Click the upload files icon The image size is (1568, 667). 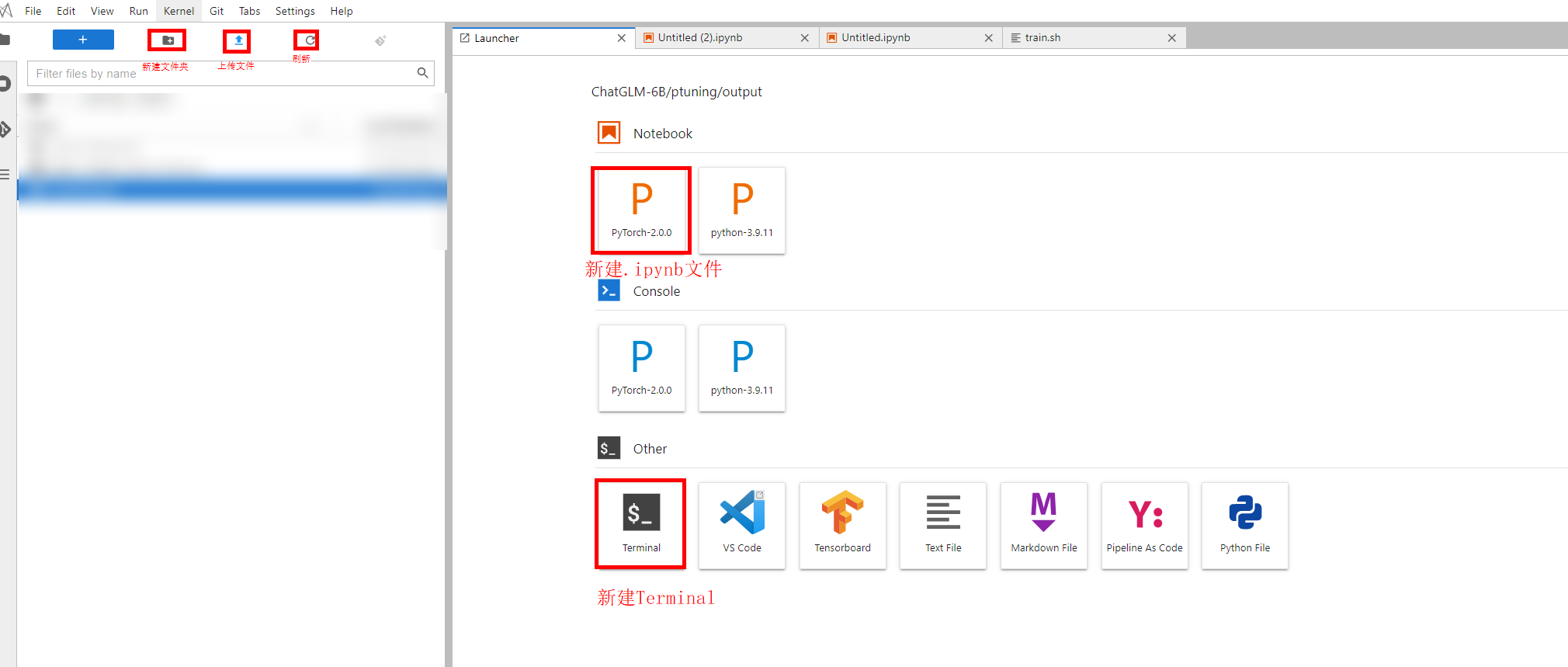[238, 40]
